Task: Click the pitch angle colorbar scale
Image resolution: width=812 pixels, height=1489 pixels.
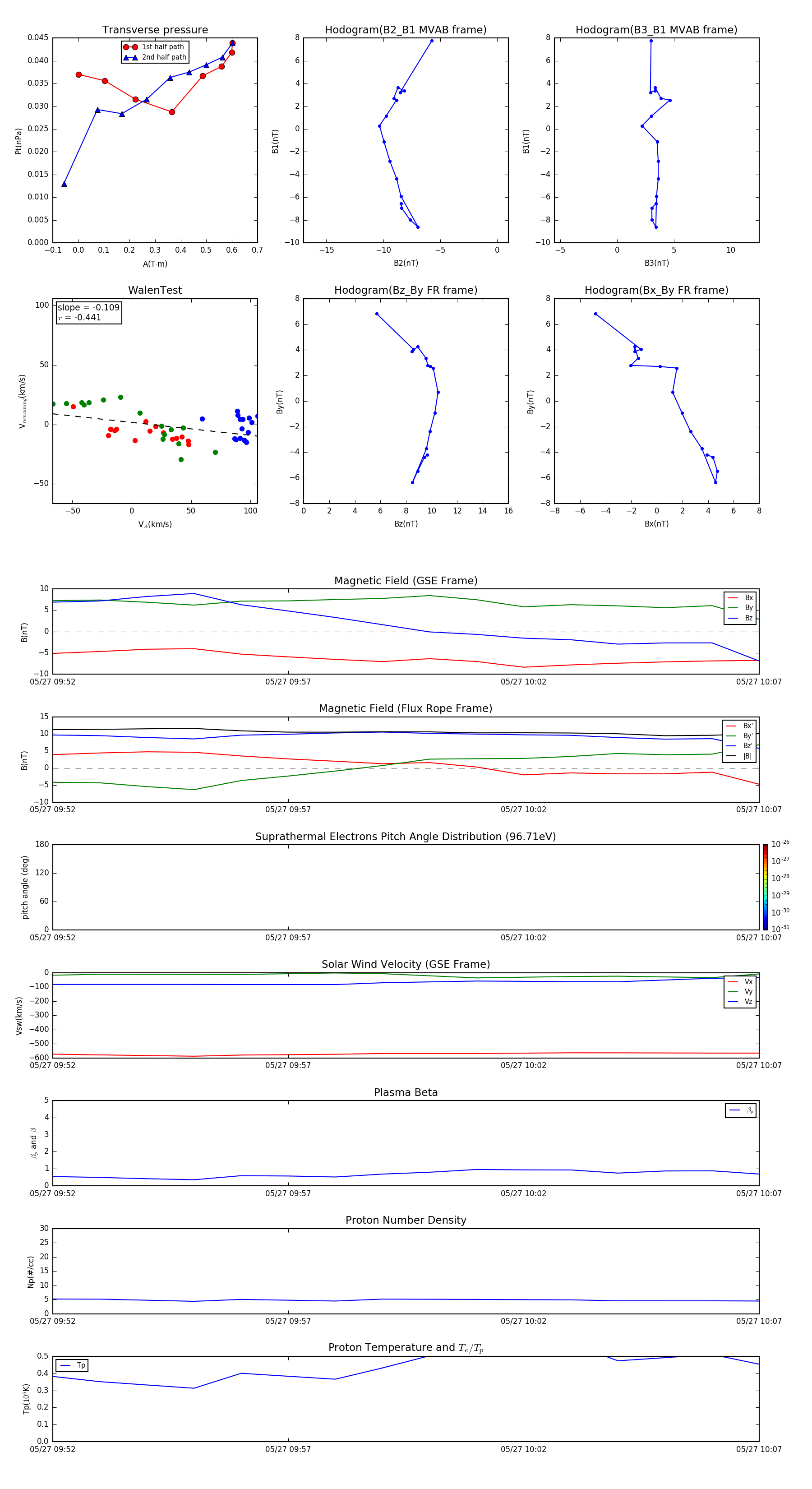Action: click(x=765, y=887)
